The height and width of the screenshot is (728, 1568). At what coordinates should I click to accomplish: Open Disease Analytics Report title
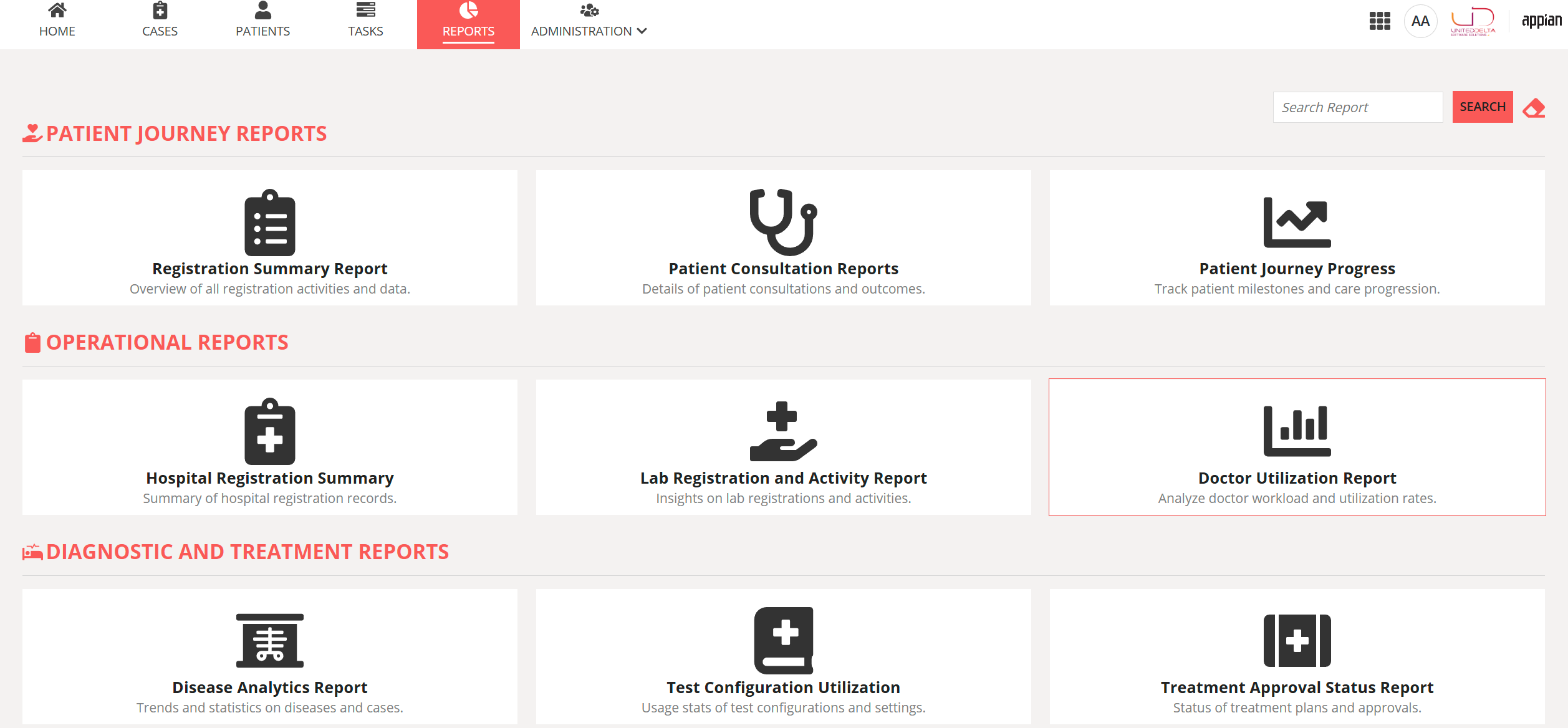coord(270,687)
